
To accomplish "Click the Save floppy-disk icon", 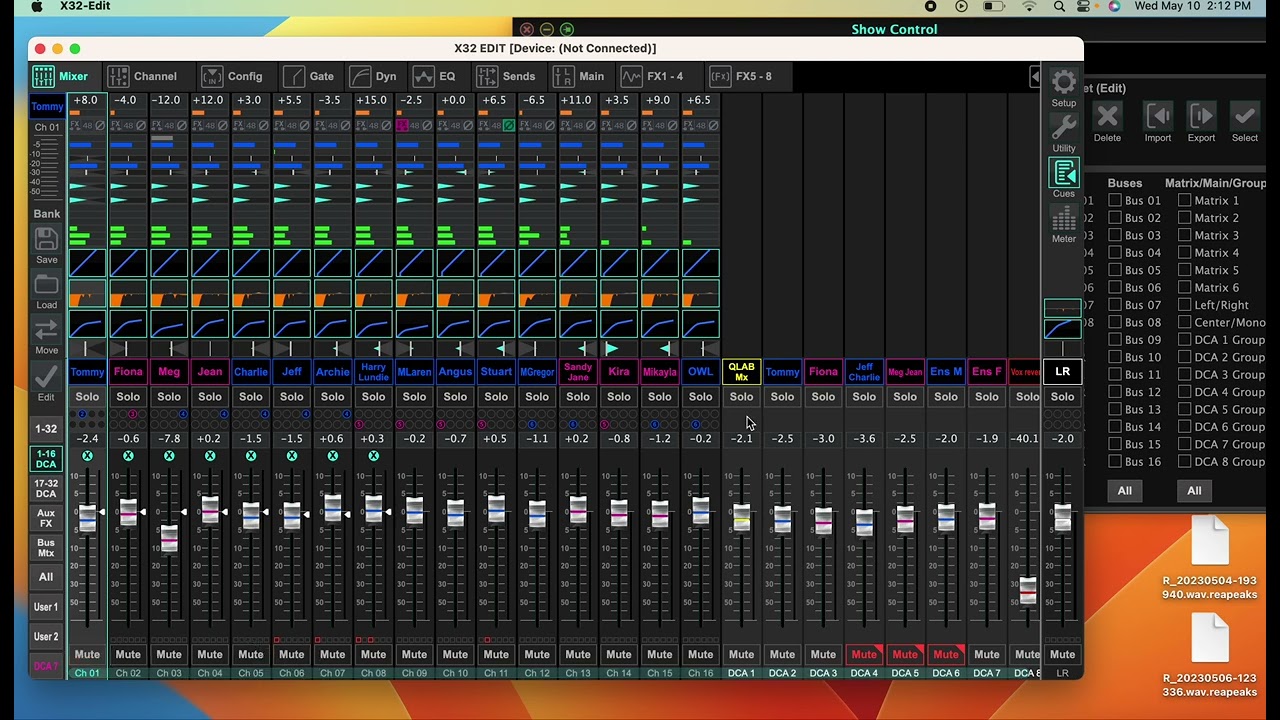I will 46,239.
